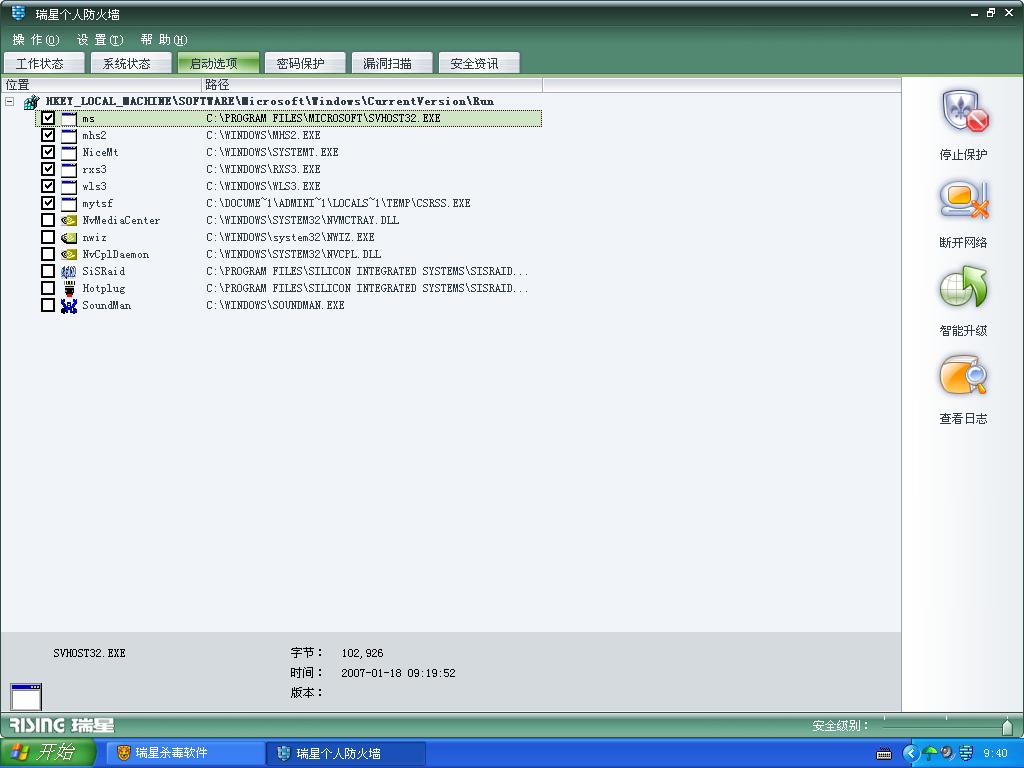Click the SiSRaid entry icon

(x=69, y=272)
